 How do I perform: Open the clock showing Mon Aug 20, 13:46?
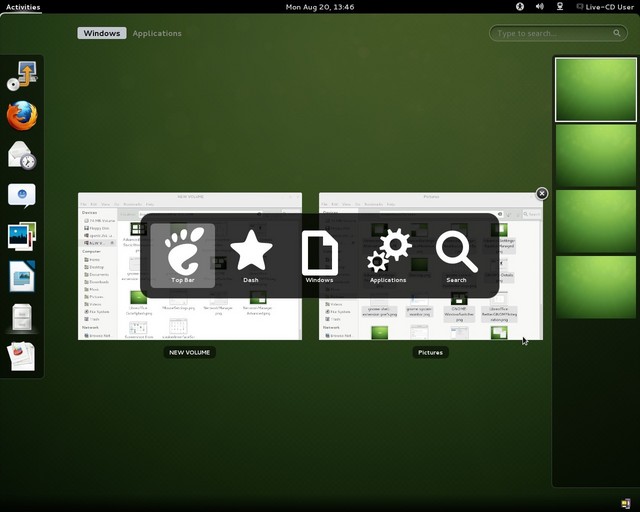(320, 7)
